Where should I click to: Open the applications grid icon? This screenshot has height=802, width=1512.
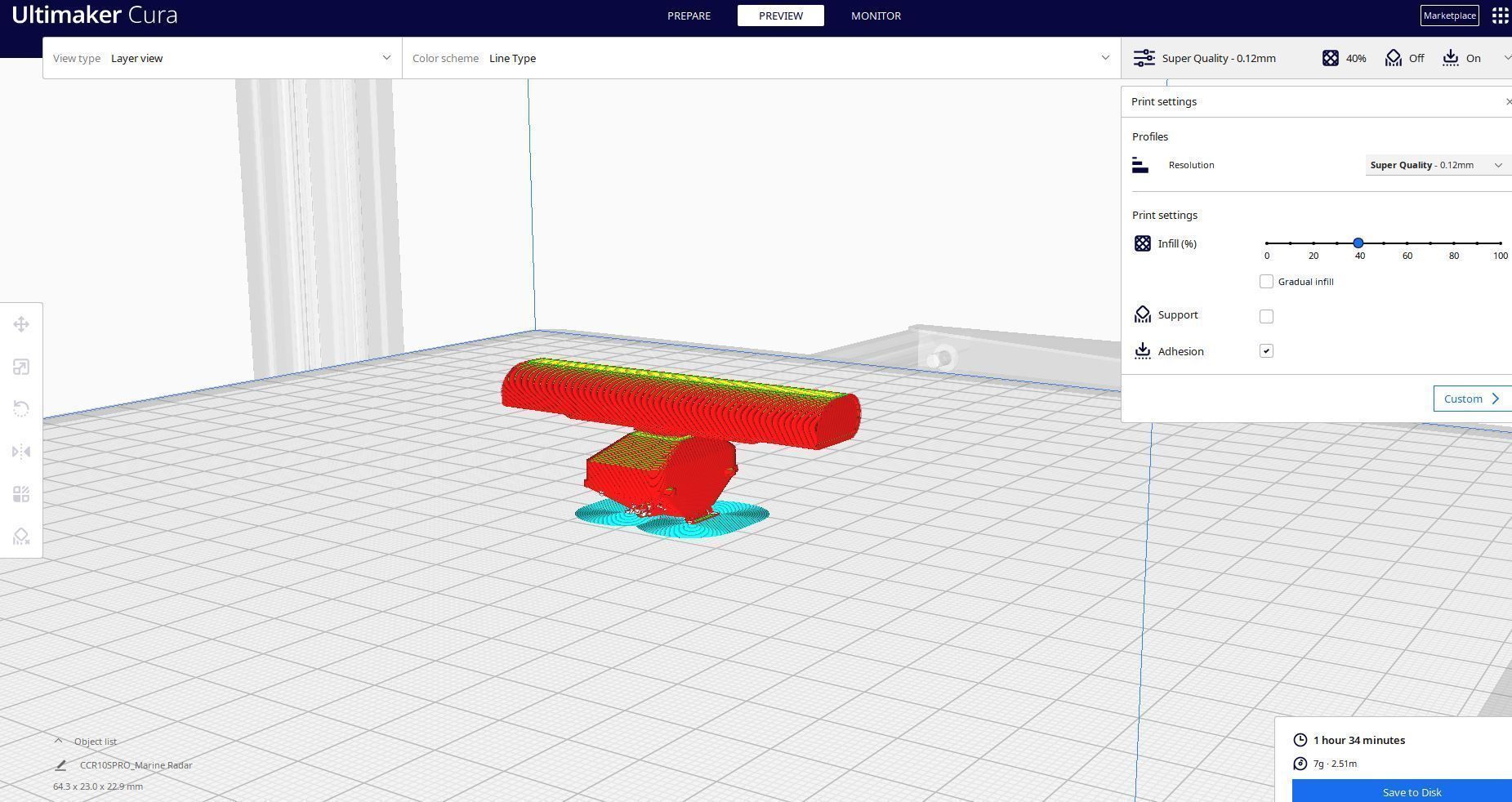coord(1500,16)
